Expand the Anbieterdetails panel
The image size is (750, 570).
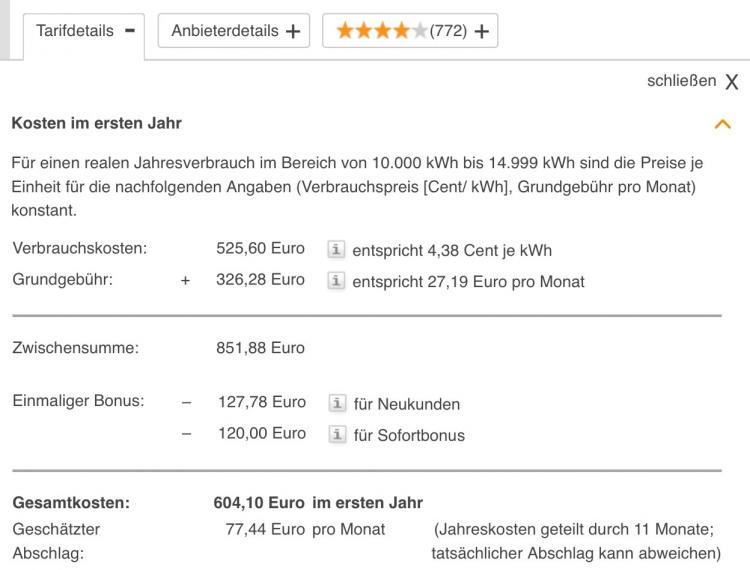pos(234,31)
